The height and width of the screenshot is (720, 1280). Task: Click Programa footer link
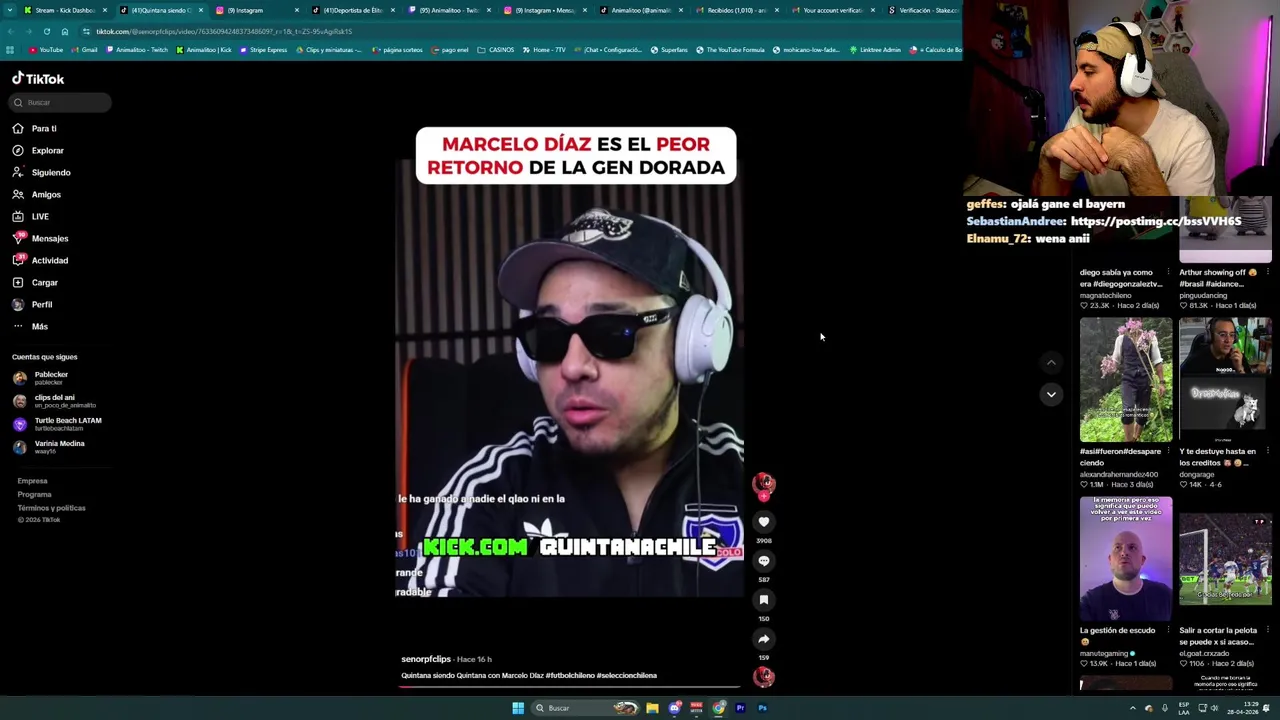pos(34,494)
